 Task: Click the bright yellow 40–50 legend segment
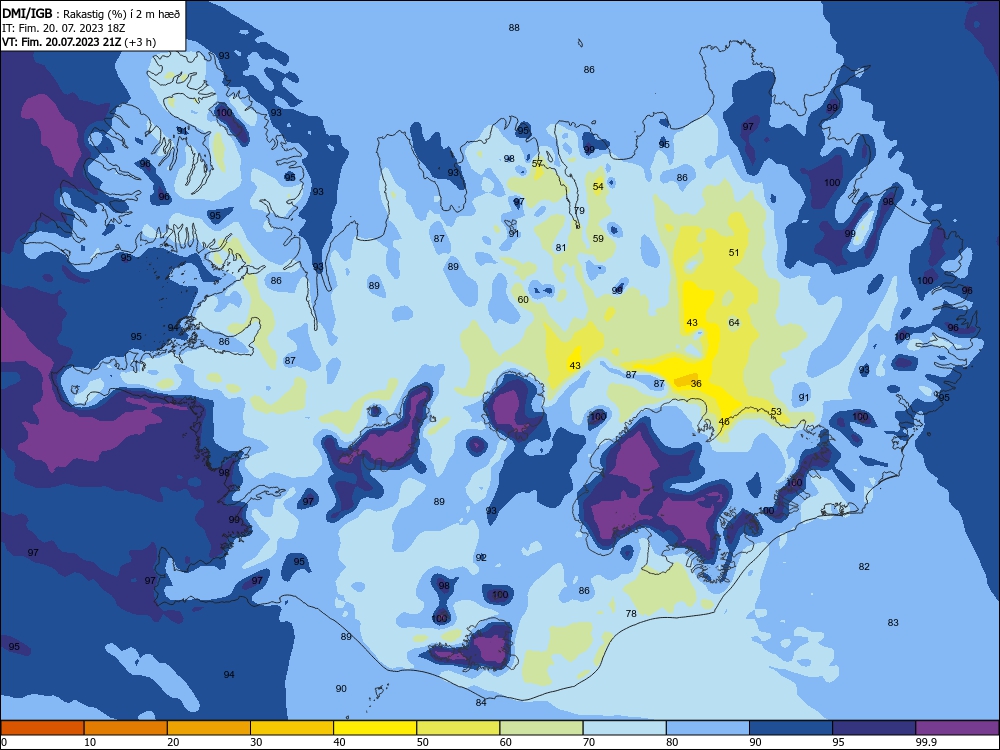[375, 728]
